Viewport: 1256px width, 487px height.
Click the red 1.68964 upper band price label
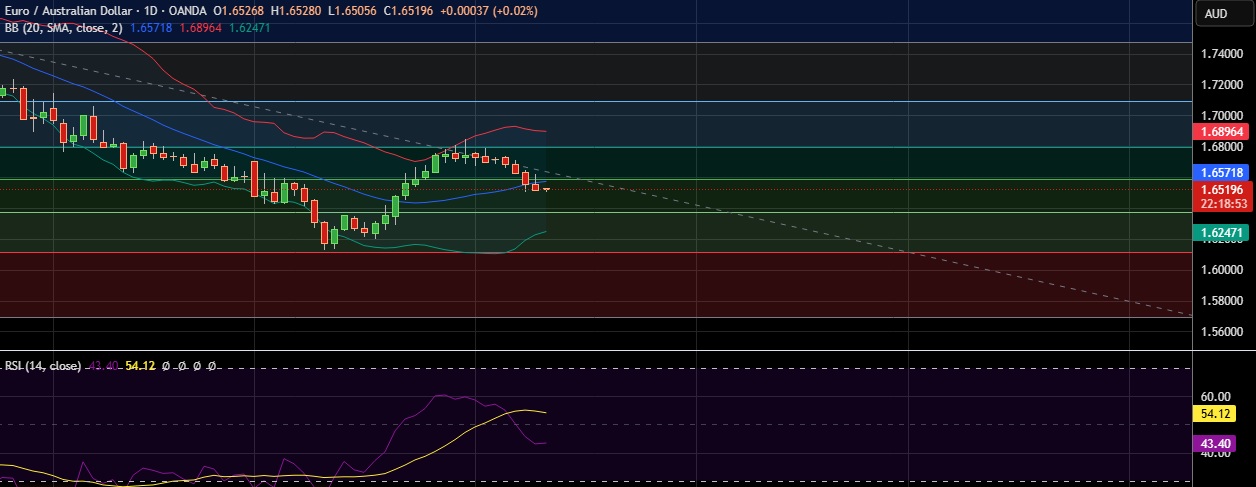tap(1220, 131)
